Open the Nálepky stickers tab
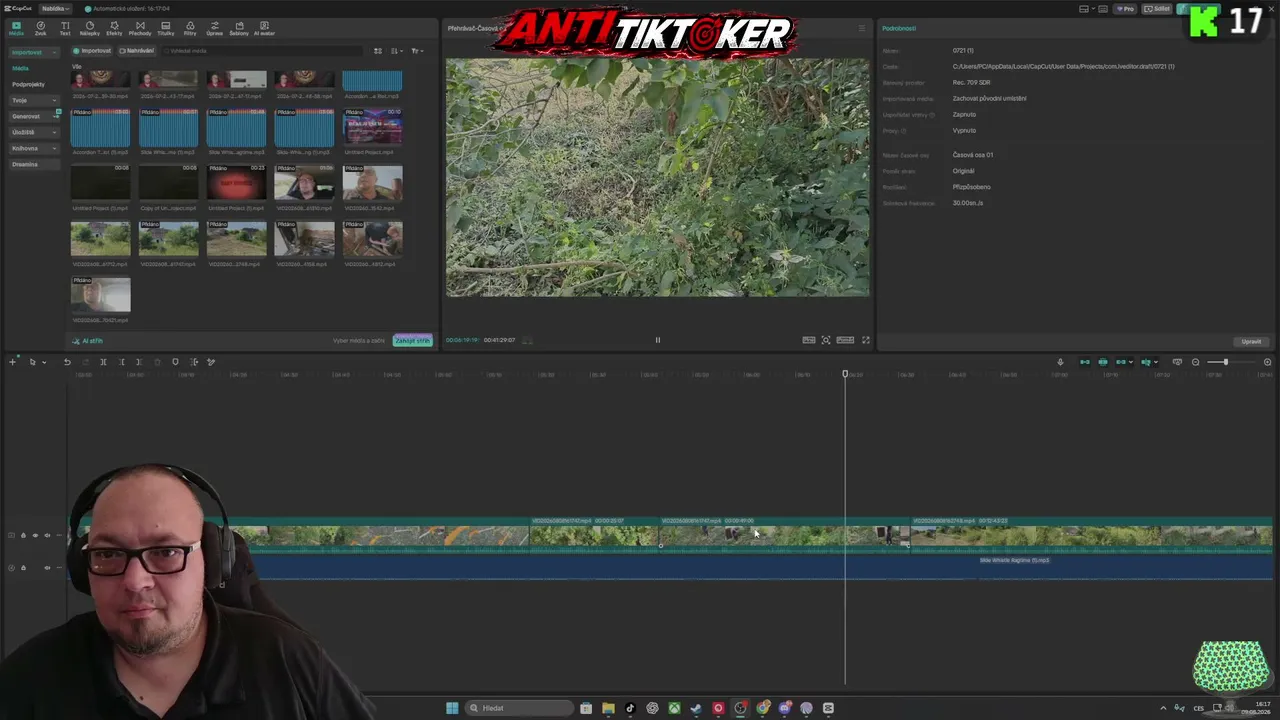This screenshot has width=1280, height=720. coord(90,28)
